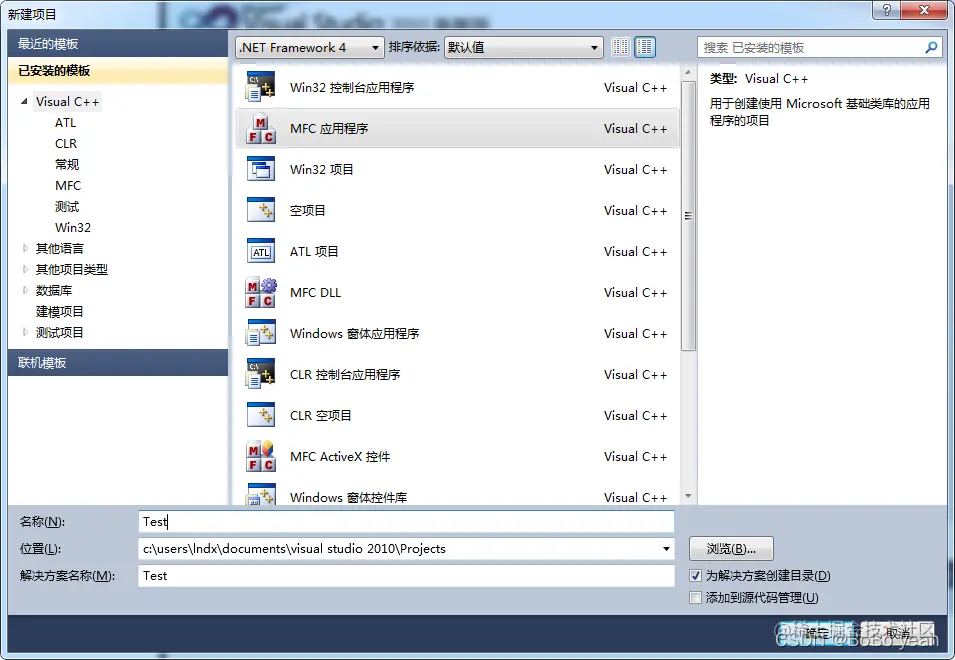Select the 已安装的模板 section
Viewport: 955px width, 660px height.
pos(118,71)
